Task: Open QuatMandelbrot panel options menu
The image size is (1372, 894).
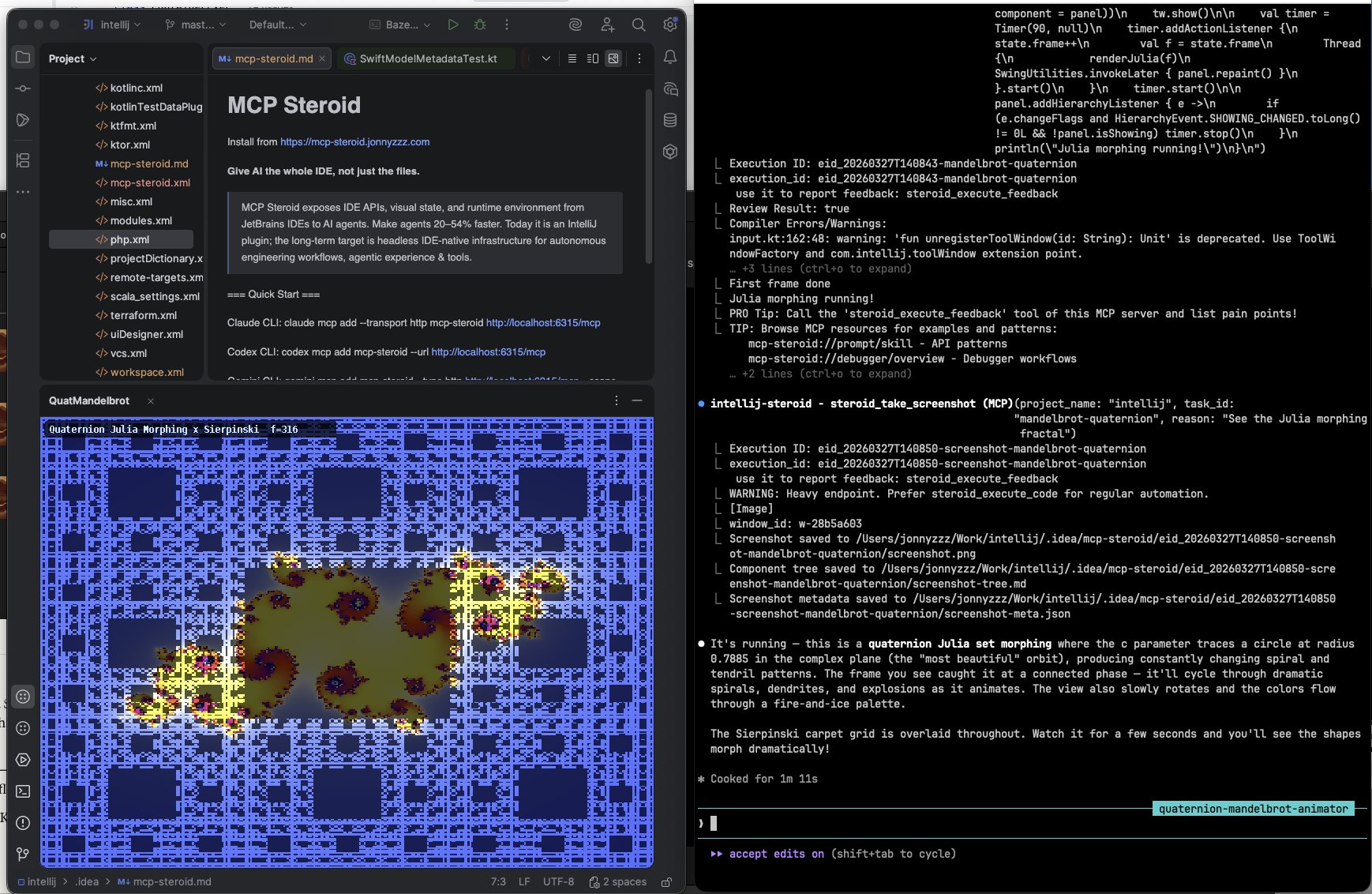Action: (617, 400)
